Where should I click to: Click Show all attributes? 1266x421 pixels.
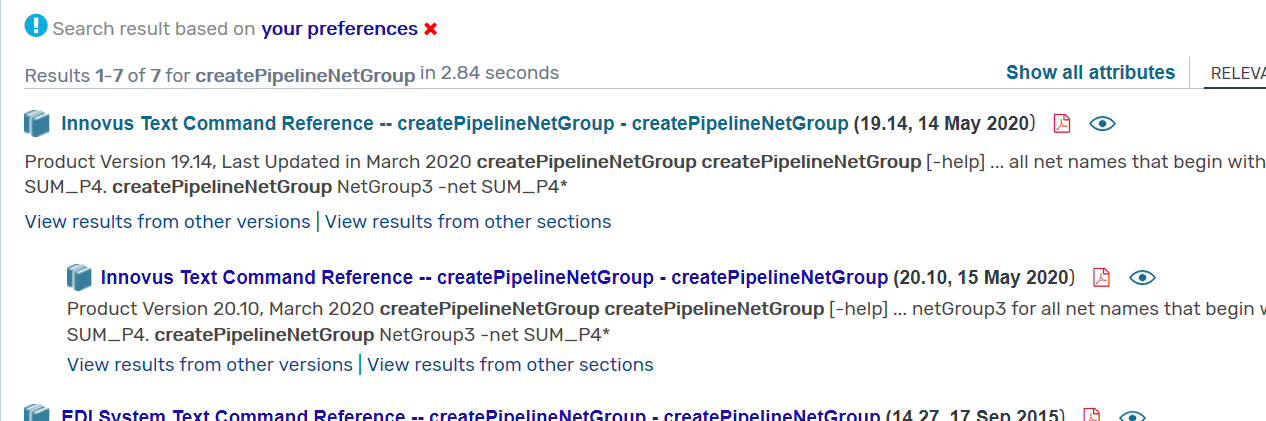(x=1090, y=72)
